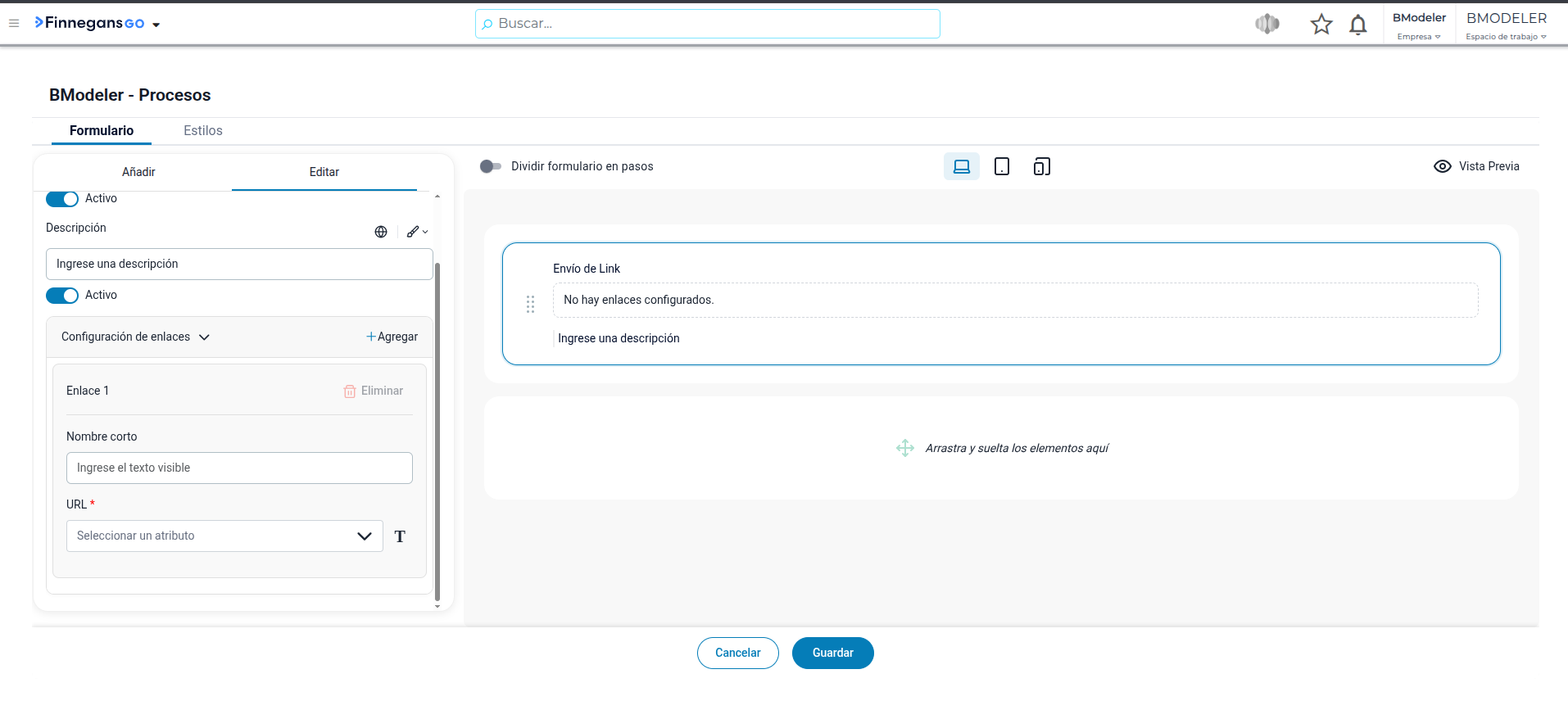The height and width of the screenshot is (701, 1568).
Task: Click the scrollbar up arrow in editor panel
Action: tap(437, 197)
